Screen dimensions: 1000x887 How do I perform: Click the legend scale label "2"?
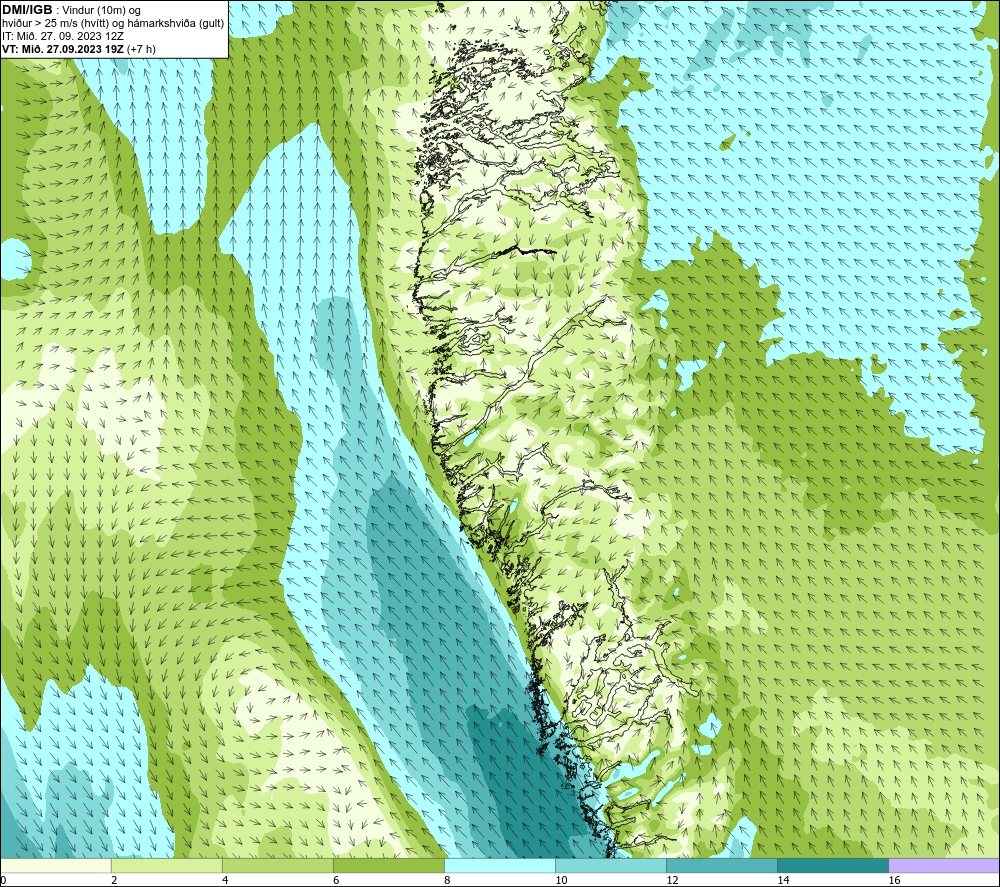(114, 880)
